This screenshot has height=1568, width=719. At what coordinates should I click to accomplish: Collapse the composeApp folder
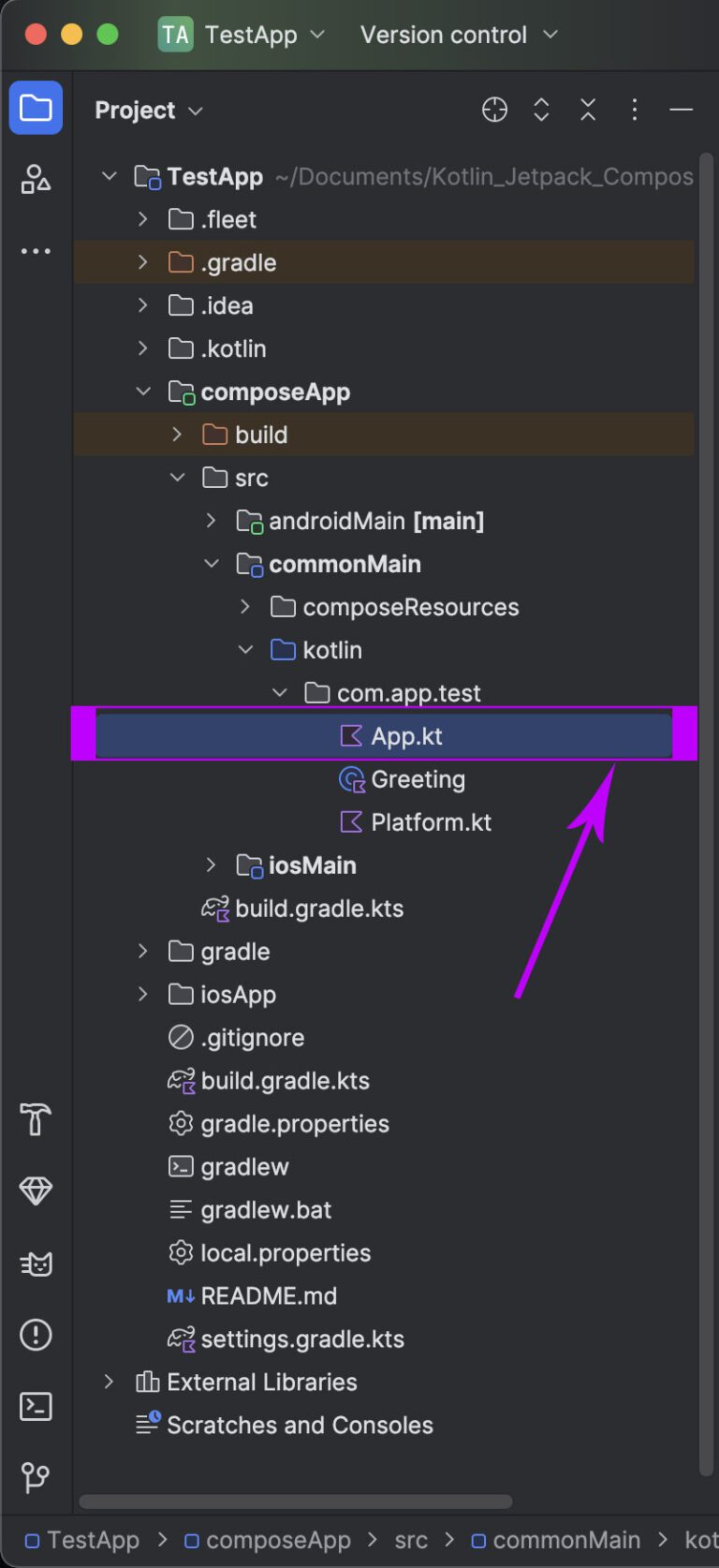[143, 392]
